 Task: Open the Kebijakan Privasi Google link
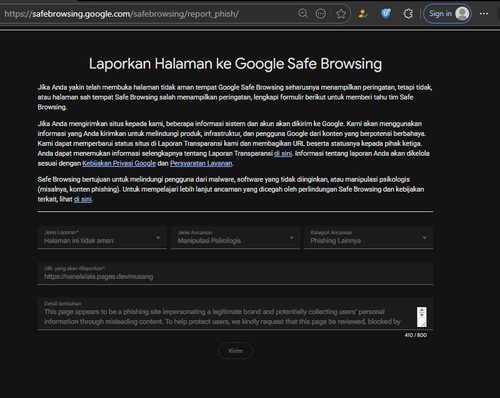[119, 163]
